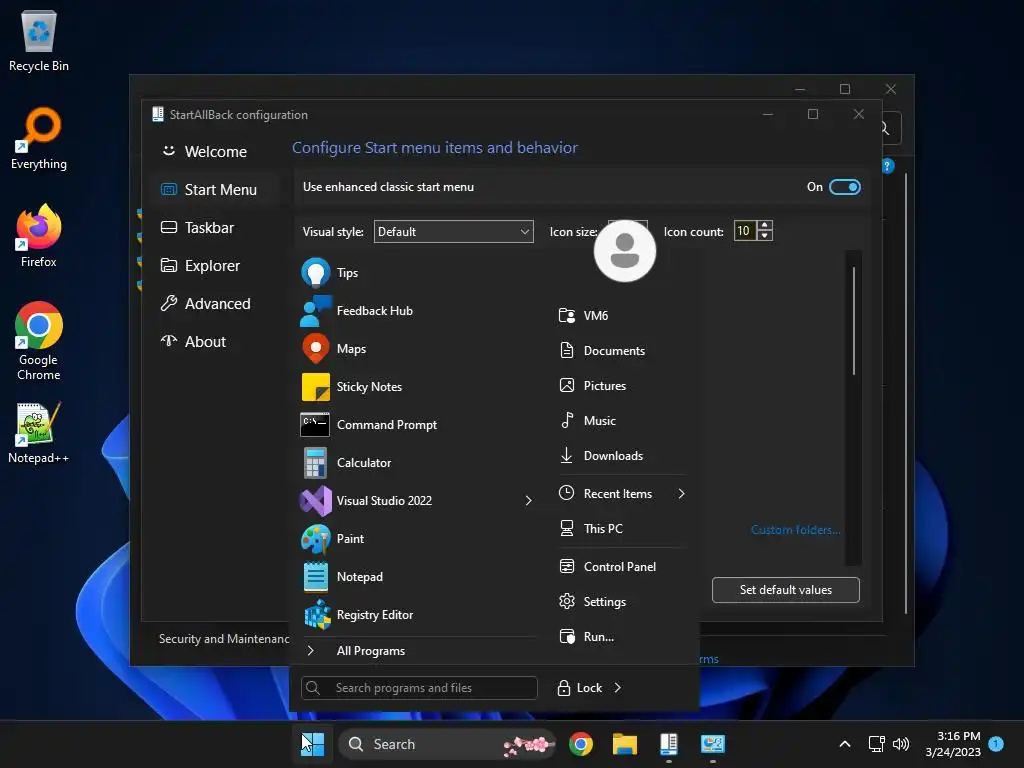
Task: Click the Windows Start button on taskbar
Action: [x=312, y=744]
